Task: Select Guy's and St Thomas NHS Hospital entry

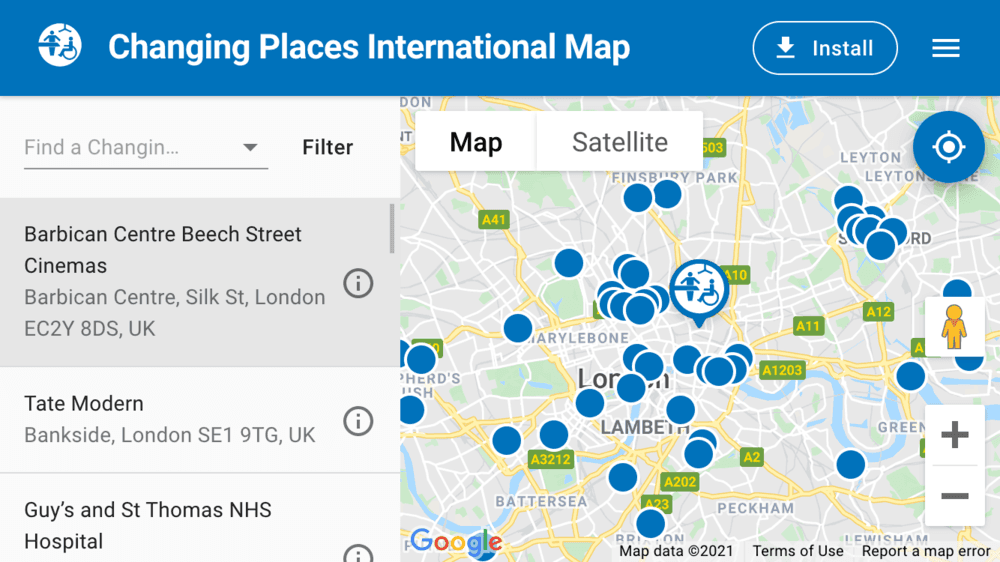Action: point(170,525)
